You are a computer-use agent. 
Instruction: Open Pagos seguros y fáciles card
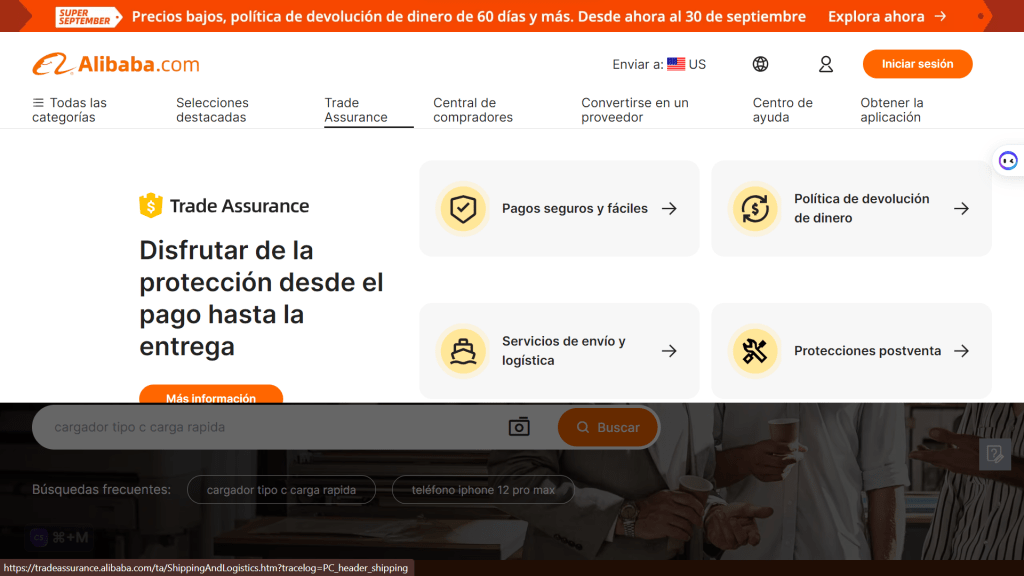click(x=559, y=208)
